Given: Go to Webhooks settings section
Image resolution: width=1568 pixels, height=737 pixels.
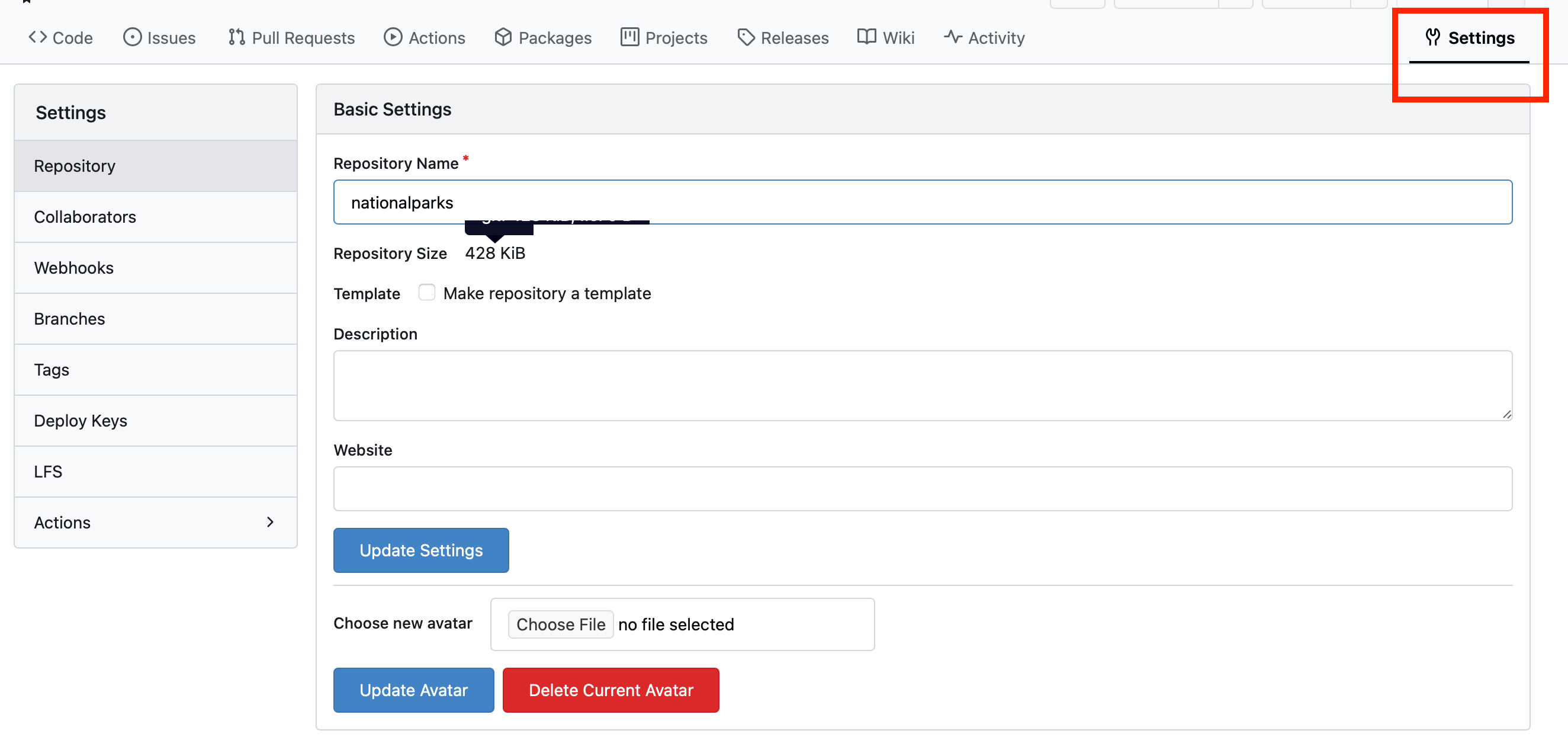Looking at the screenshot, I should point(73,268).
